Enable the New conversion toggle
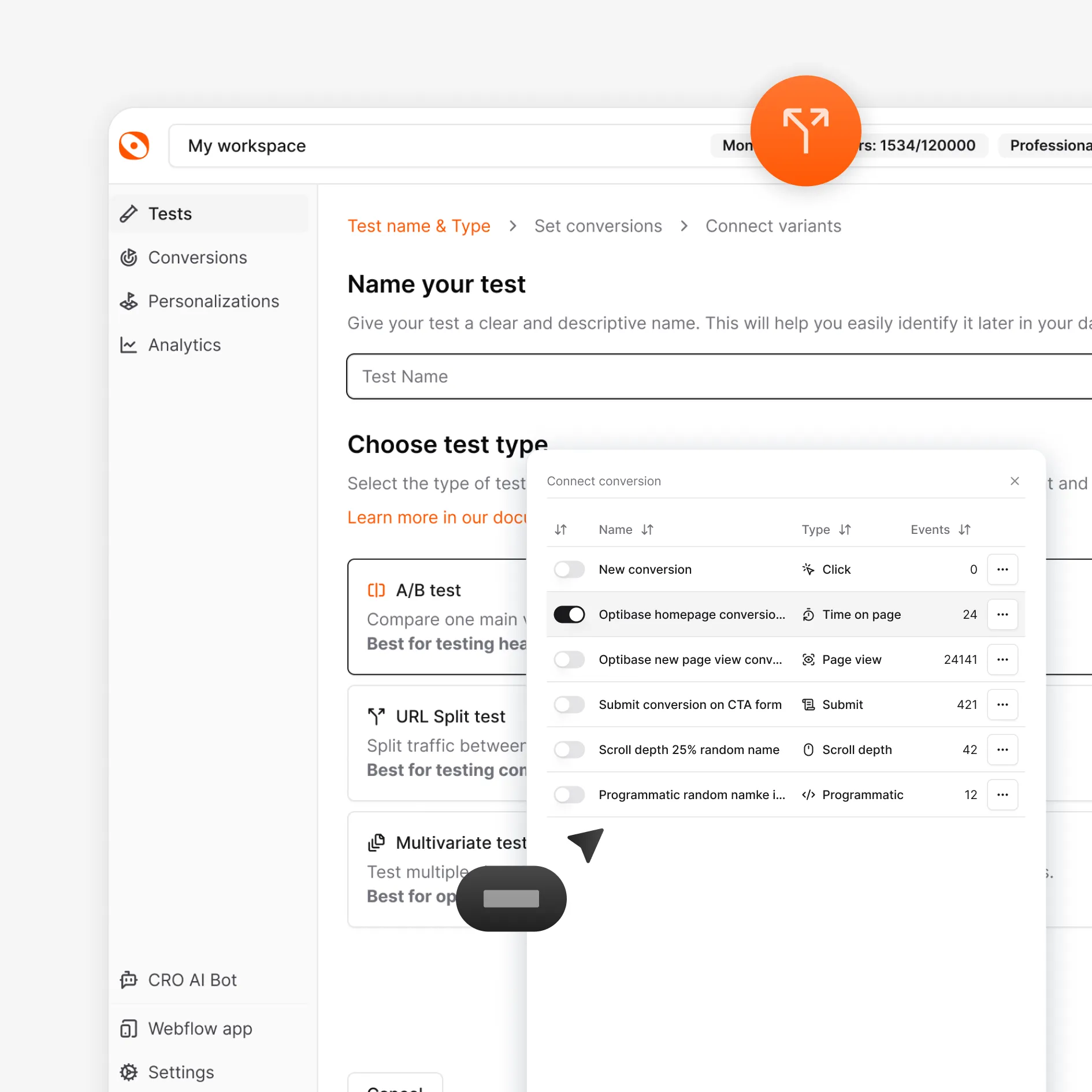Screen dimensions: 1092x1092 coord(569,569)
